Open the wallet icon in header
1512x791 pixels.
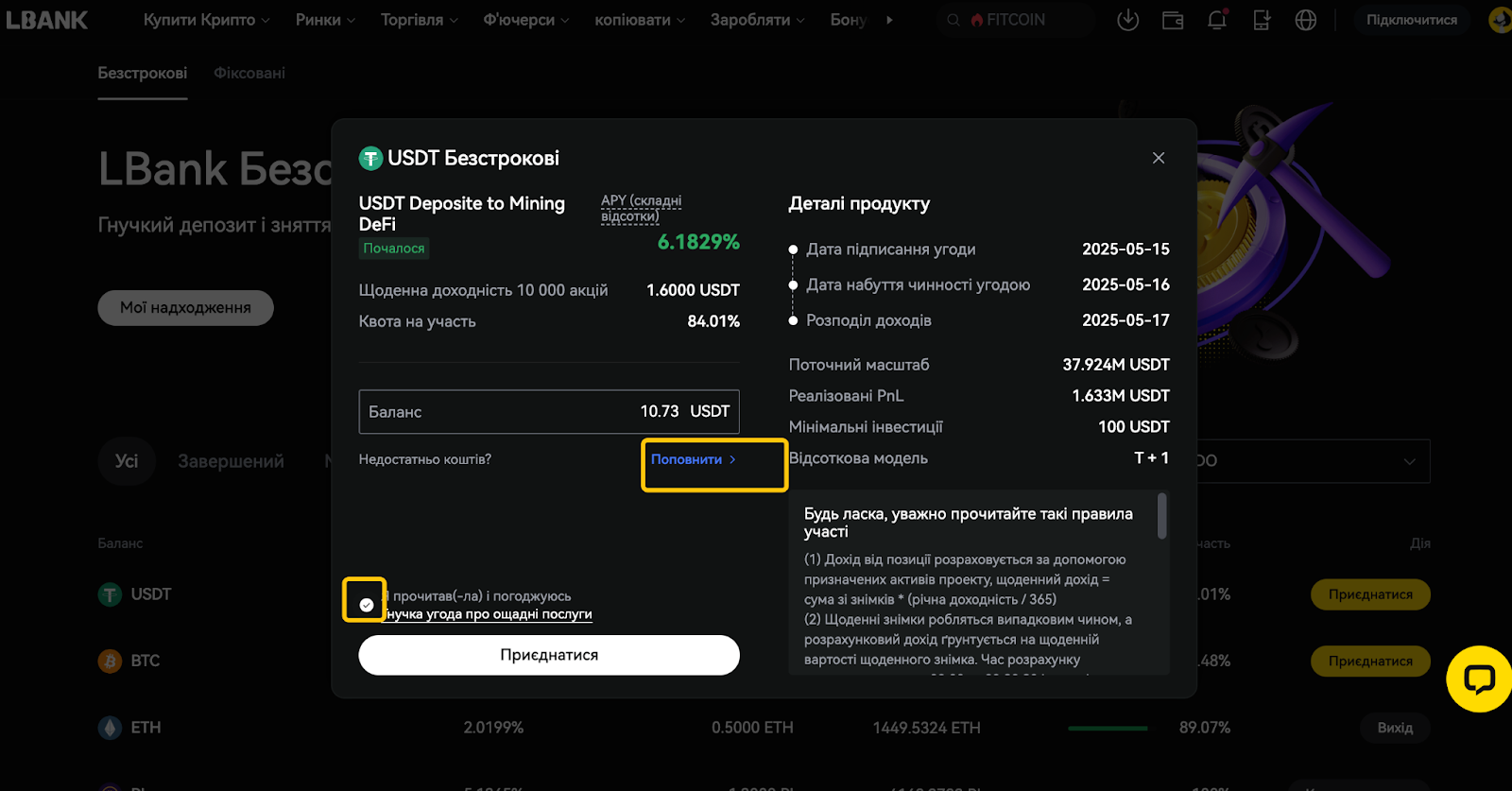point(1173,20)
